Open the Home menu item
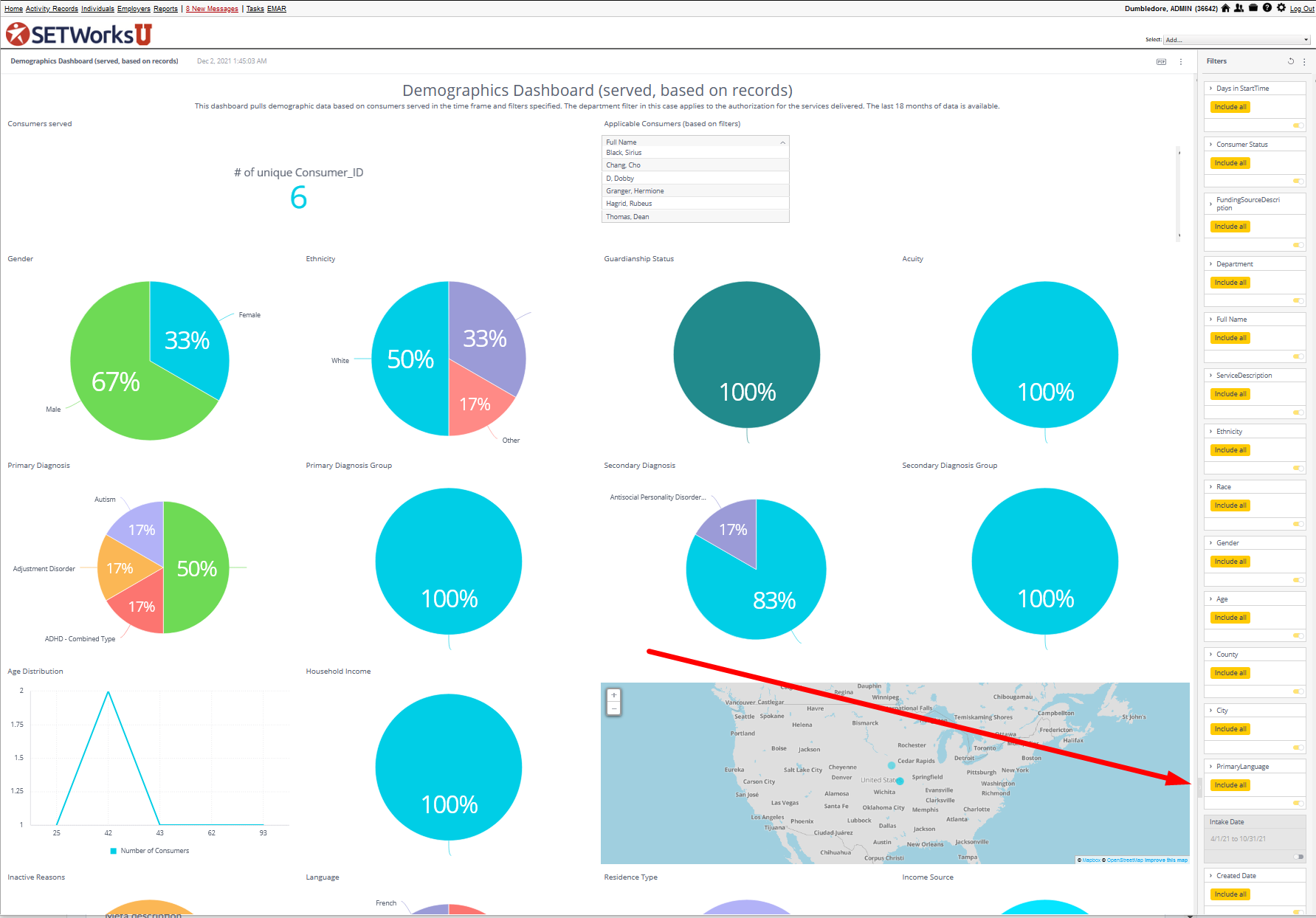The height and width of the screenshot is (918, 1316). [13, 9]
